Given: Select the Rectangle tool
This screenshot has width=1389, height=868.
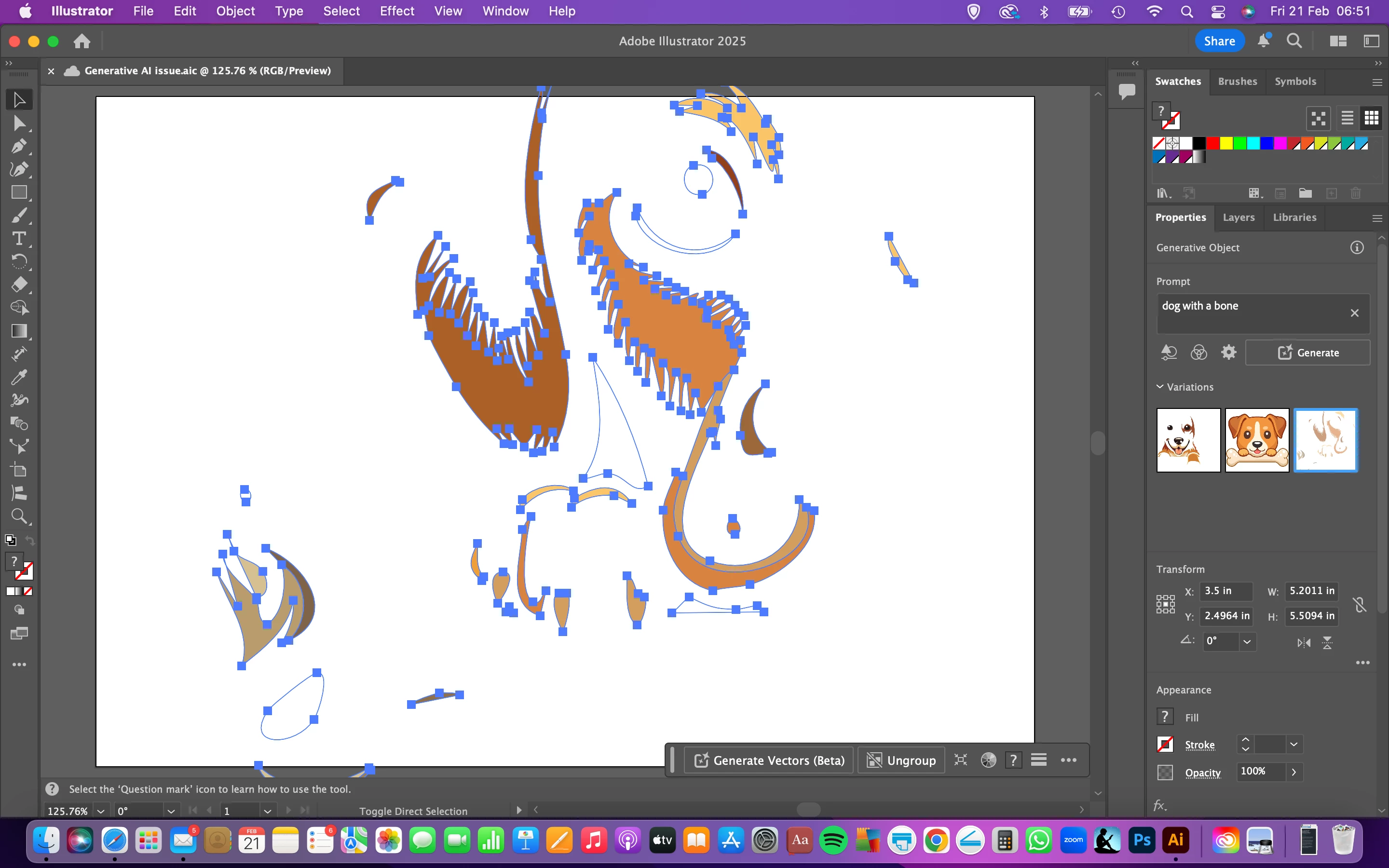Looking at the screenshot, I should click(19, 192).
